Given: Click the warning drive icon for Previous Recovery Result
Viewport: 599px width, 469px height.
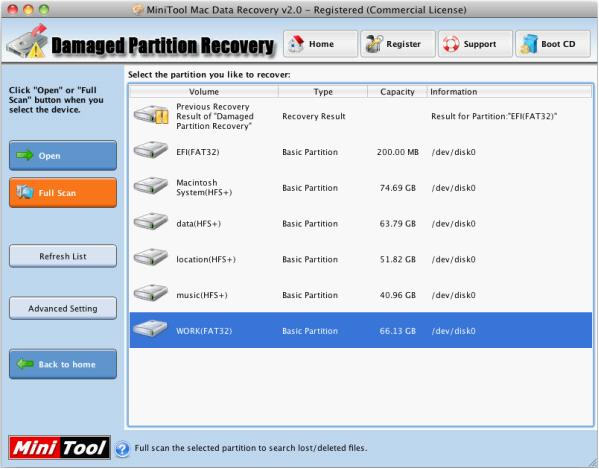Looking at the screenshot, I should pyautogui.click(x=151, y=114).
